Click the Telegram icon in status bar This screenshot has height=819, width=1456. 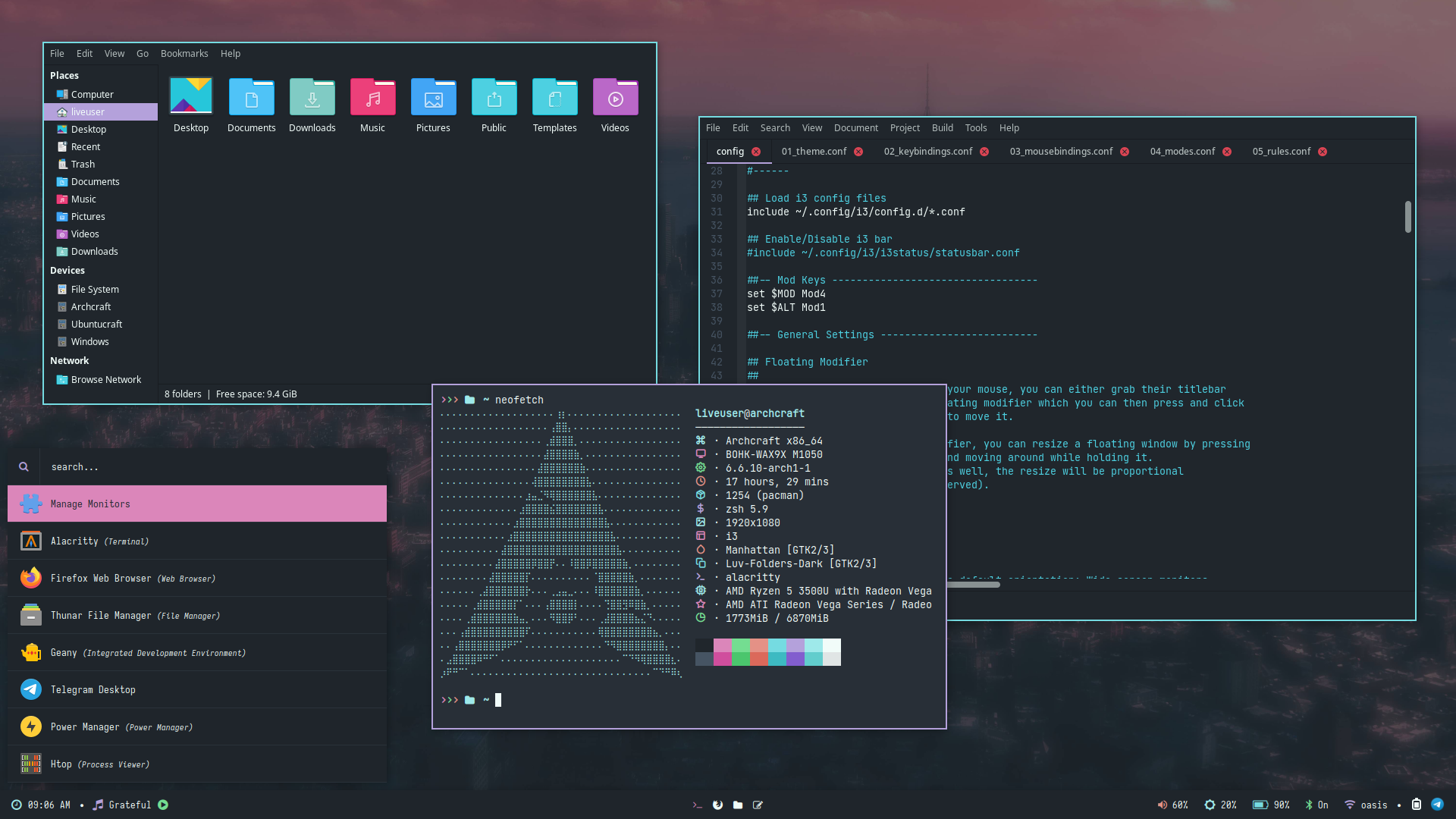coord(1437,805)
